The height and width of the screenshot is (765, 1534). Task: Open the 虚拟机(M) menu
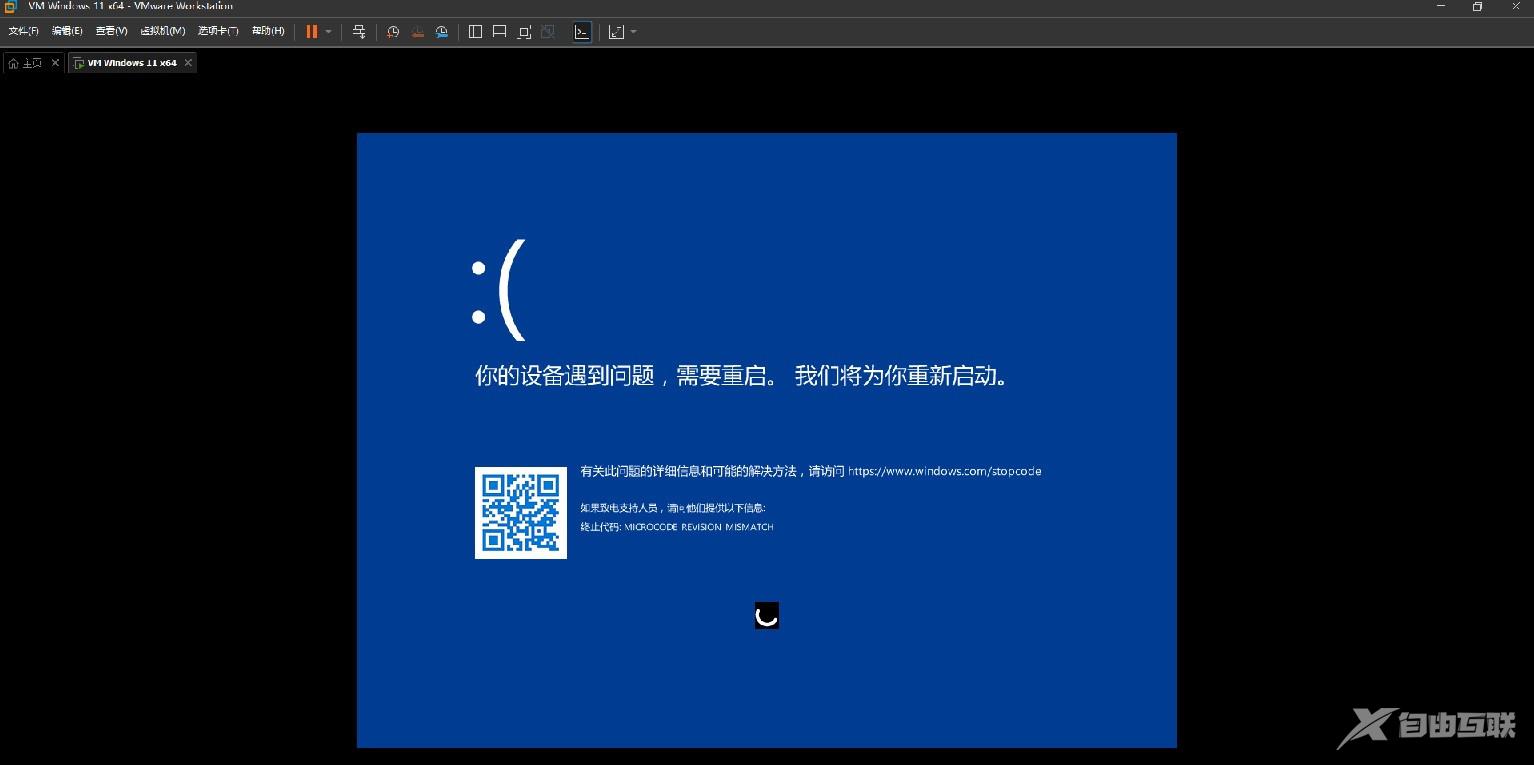[x=162, y=31]
